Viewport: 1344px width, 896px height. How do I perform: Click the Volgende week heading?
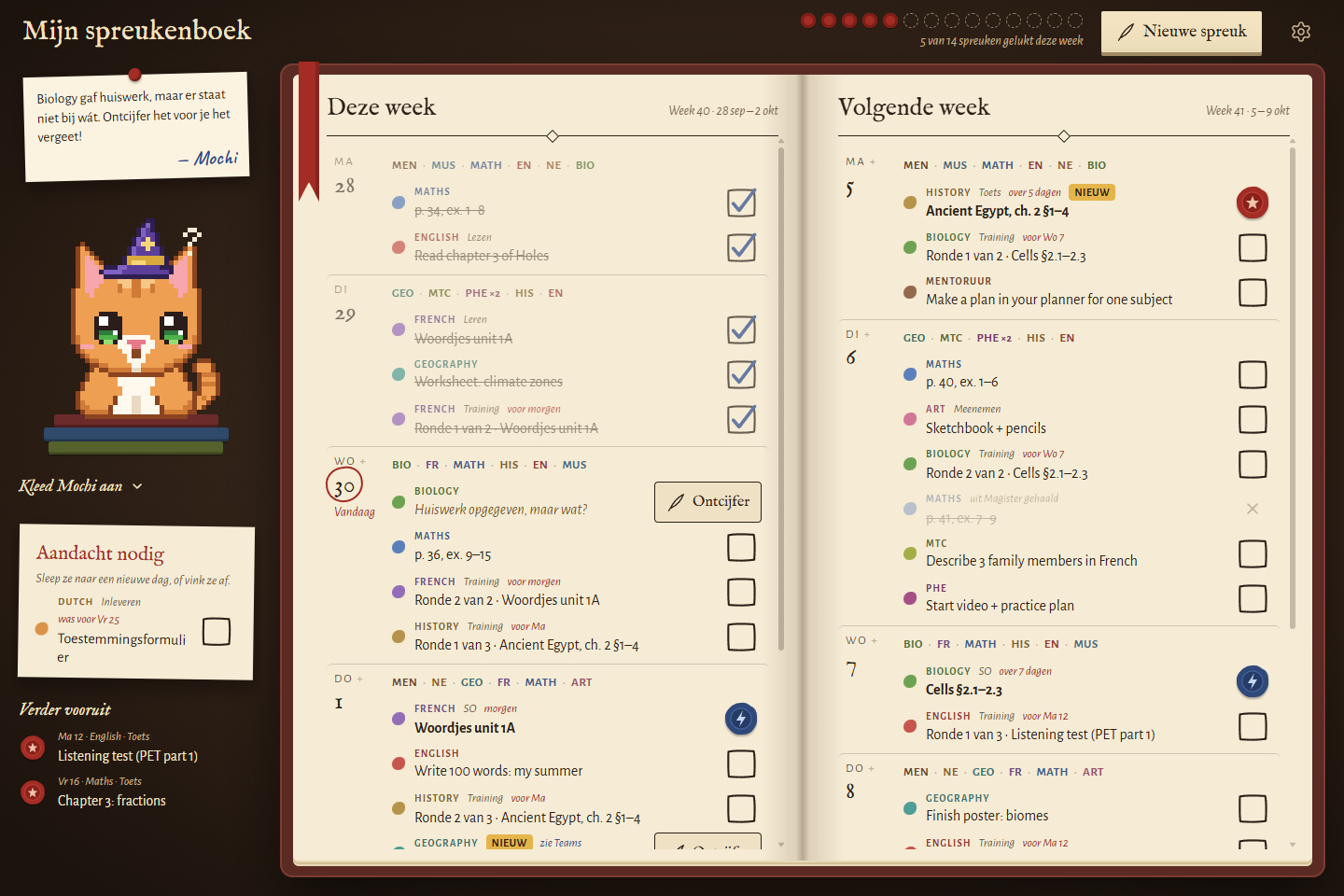pyautogui.click(x=914, y=107)
